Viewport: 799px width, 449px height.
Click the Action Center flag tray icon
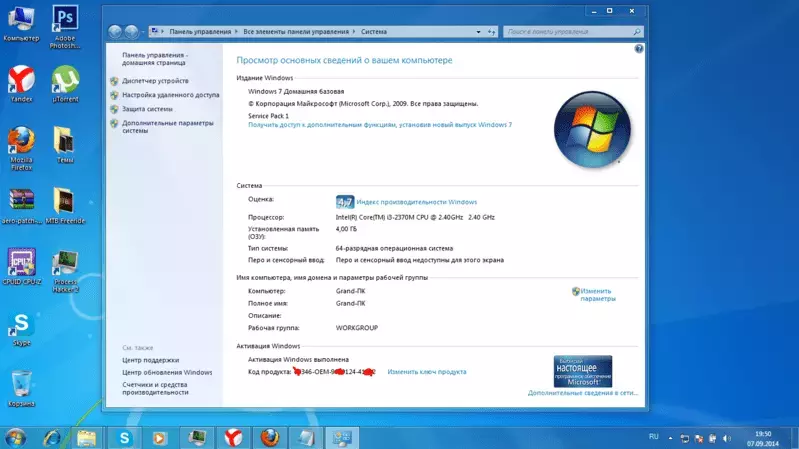point(699,438)
